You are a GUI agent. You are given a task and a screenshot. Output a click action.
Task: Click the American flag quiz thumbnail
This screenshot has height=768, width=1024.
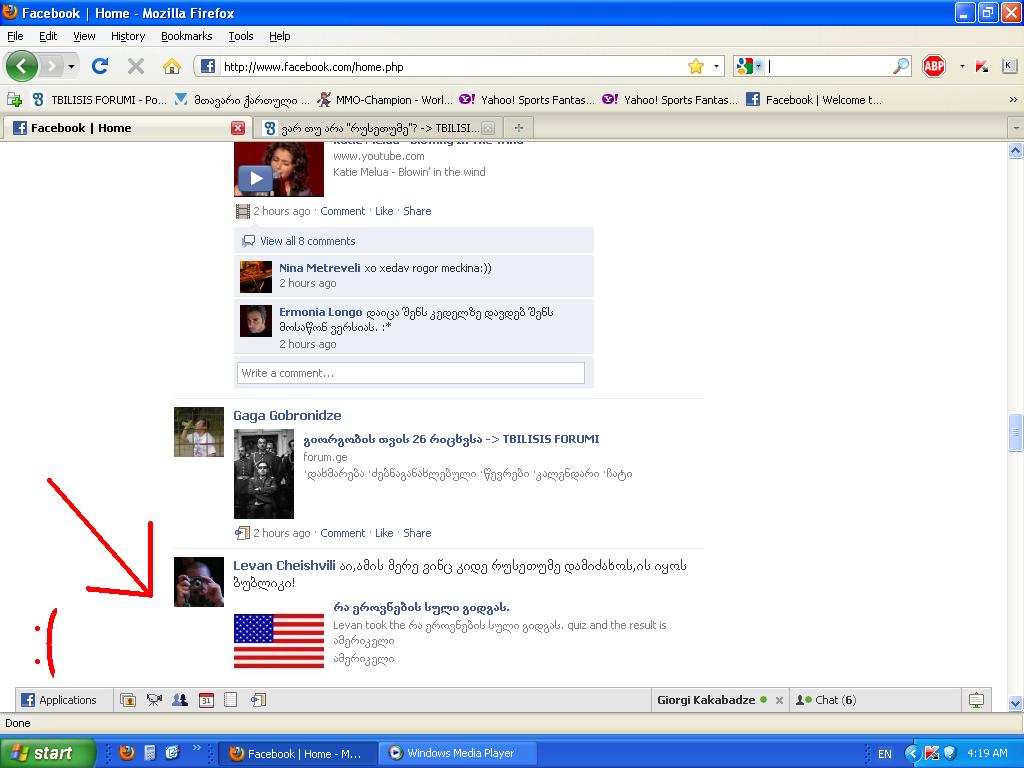(279, 641)
